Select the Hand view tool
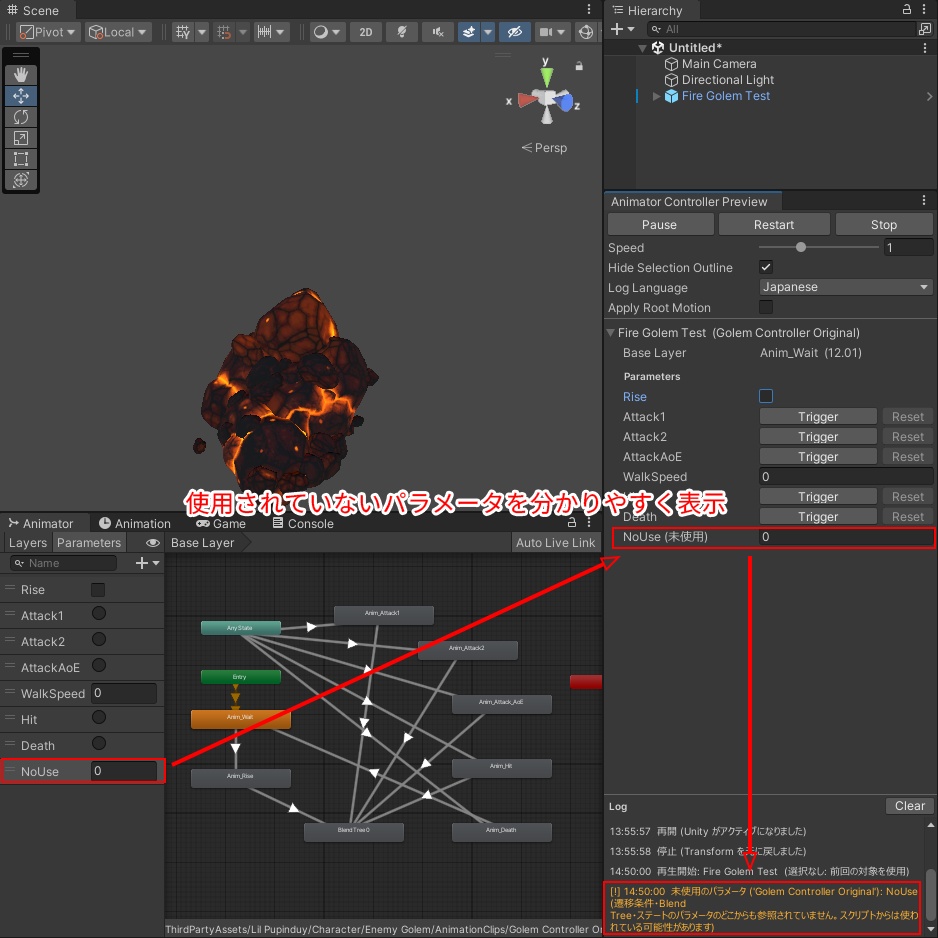This screenshot has width=938, height=938. (x=21, y=75)
